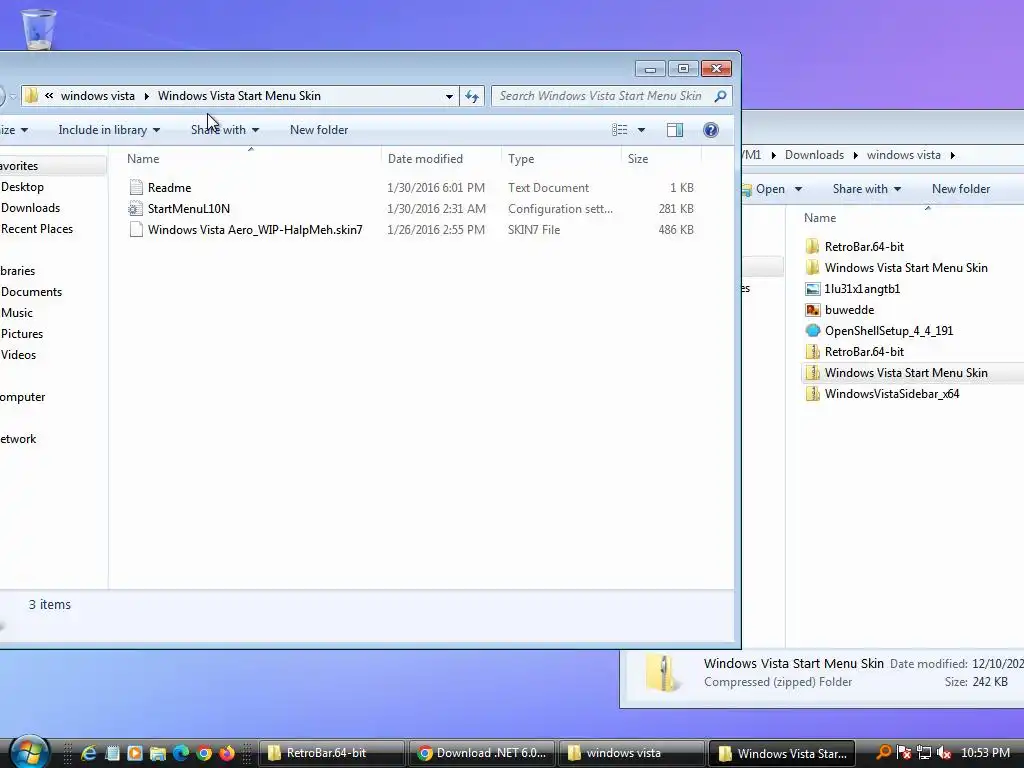
Task: Switch to Download .NET 6.0 Chrome taskbar button
Action: [482, 754]
